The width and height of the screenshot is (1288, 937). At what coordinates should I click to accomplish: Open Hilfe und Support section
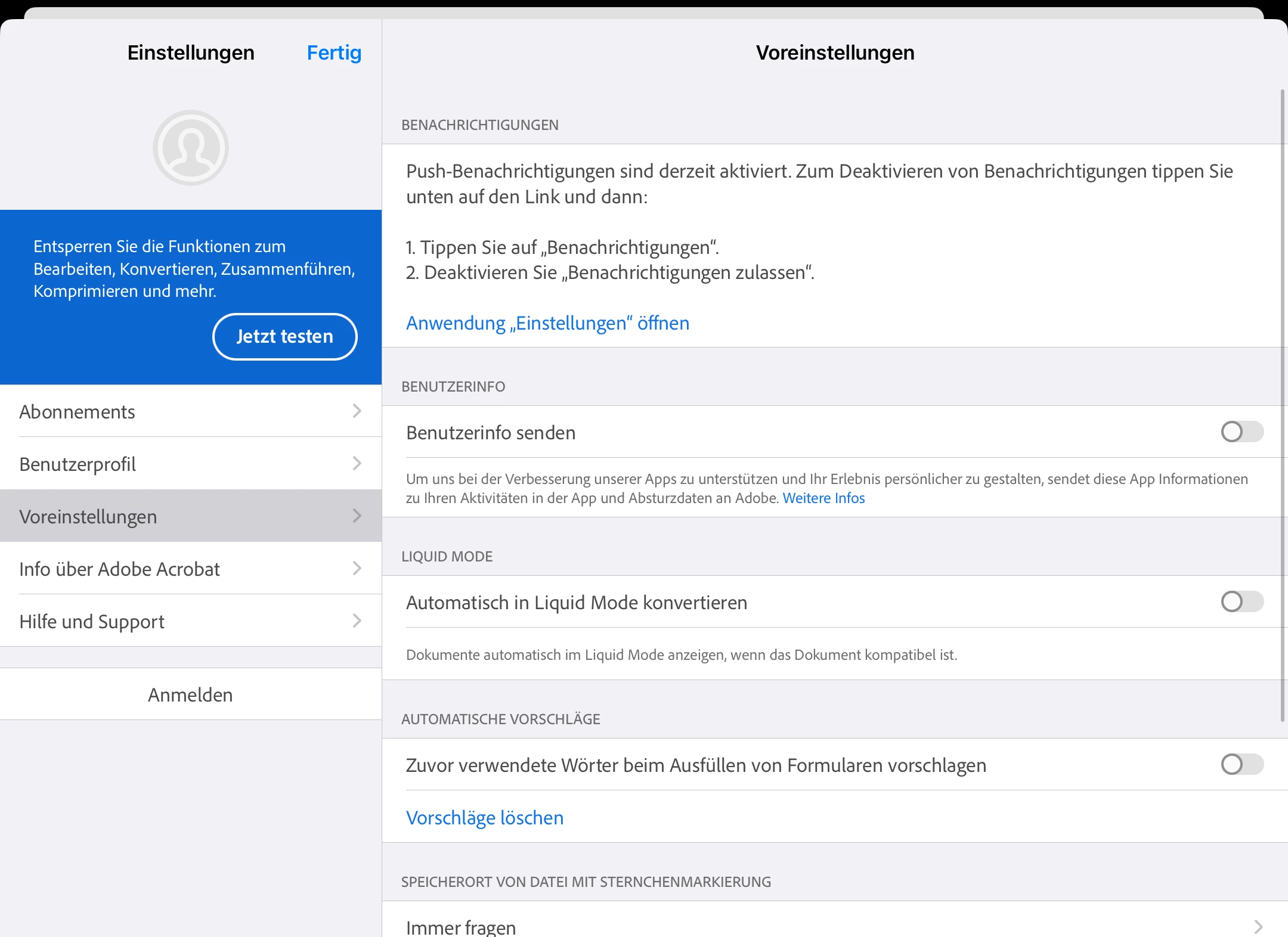coord(92,621)
